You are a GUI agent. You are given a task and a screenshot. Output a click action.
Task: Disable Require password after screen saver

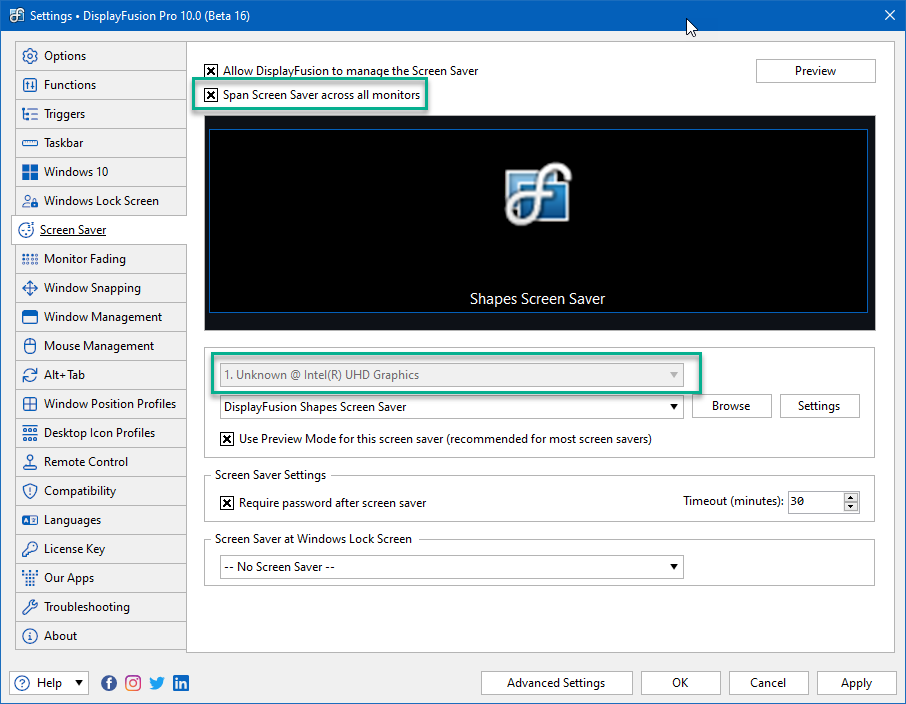[227, 503]
